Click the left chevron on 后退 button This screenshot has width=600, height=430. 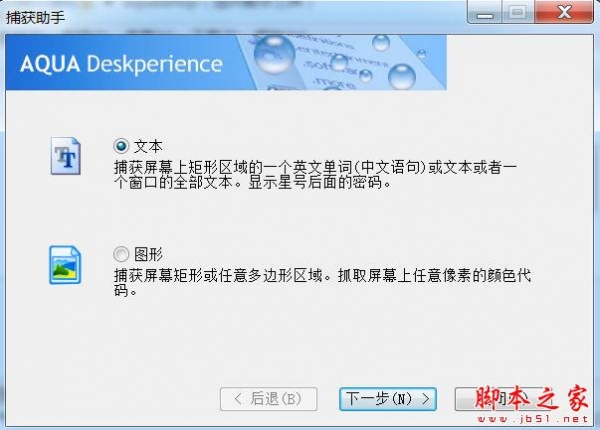pos(238,399)
